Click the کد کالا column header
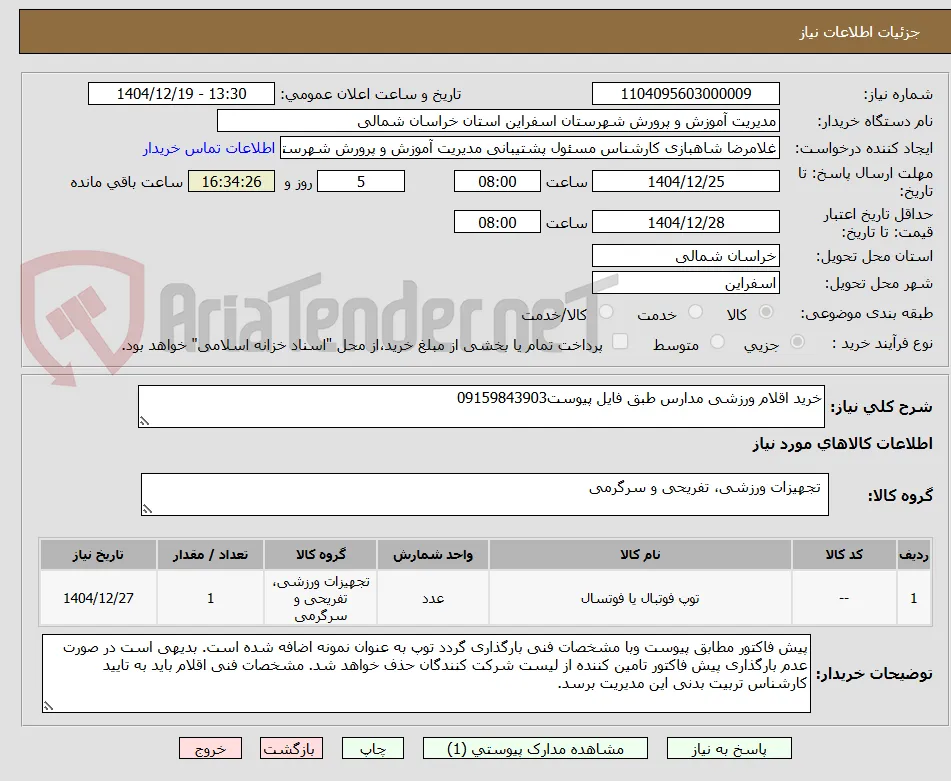 point(844,555)
